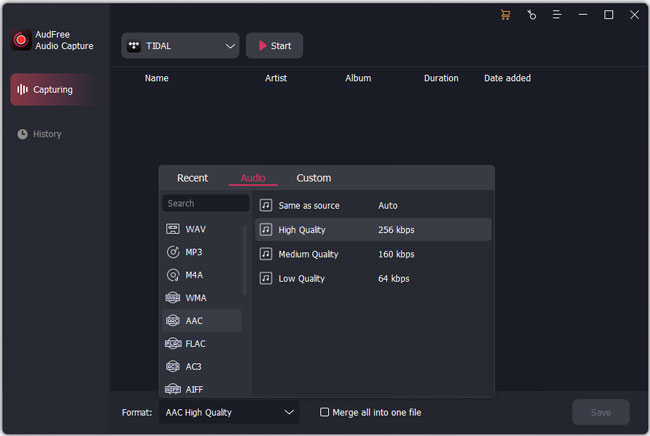The height and width of the screenshot is (436, 650).
Task: Choose FLAC in the format list
Action: pyautogui.click(x=202, y=344)
